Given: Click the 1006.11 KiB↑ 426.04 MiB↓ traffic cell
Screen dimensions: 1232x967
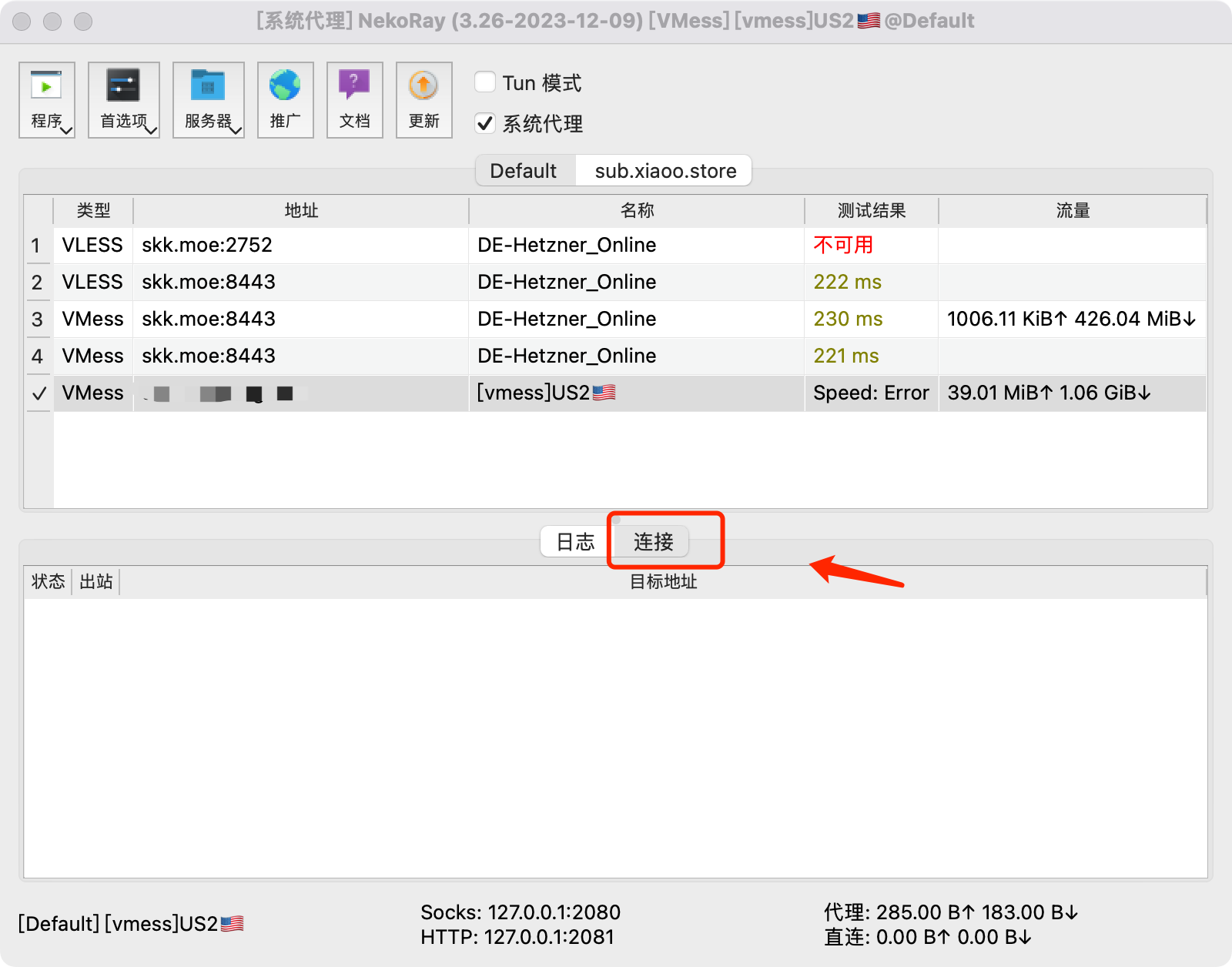Looking at the screenshot, I should pos(1073,319).
